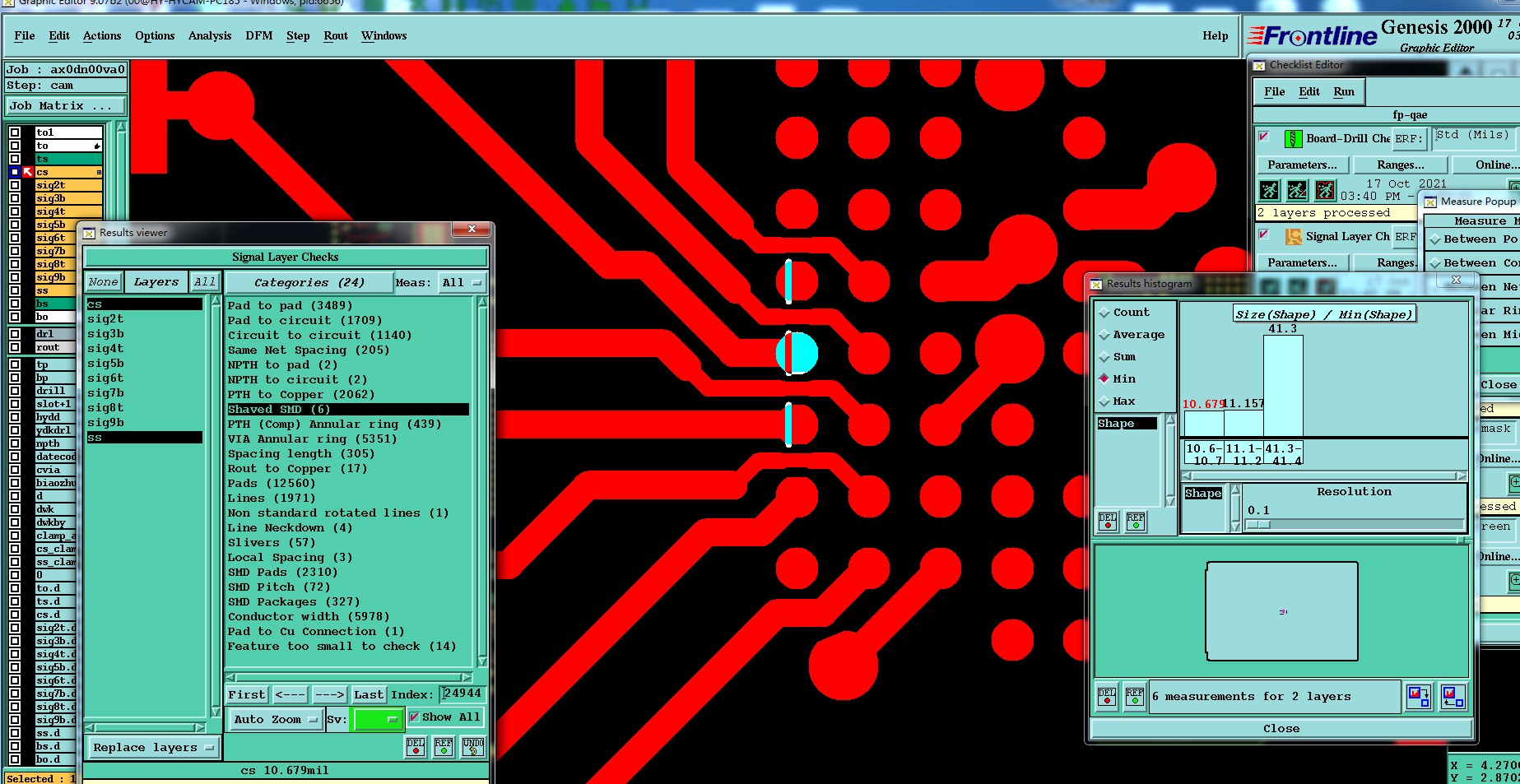
Task: Click the red-outlined running-man run icon
Action: (x=1325, y=191)
